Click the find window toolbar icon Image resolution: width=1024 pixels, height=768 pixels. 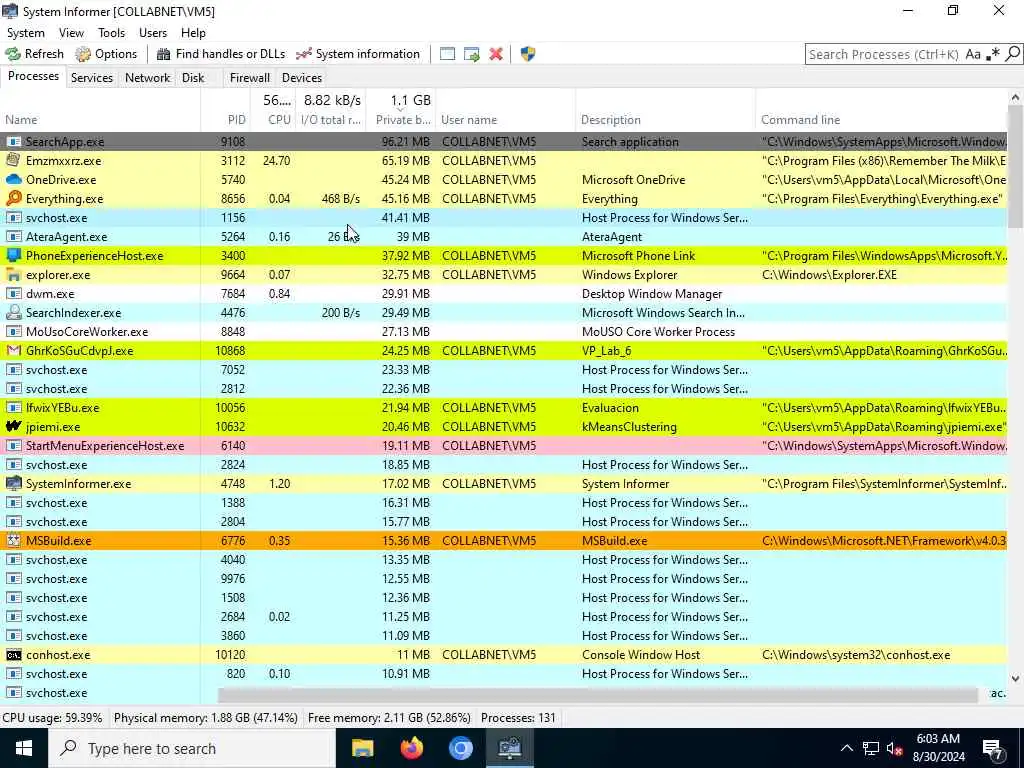pos(447,54)
